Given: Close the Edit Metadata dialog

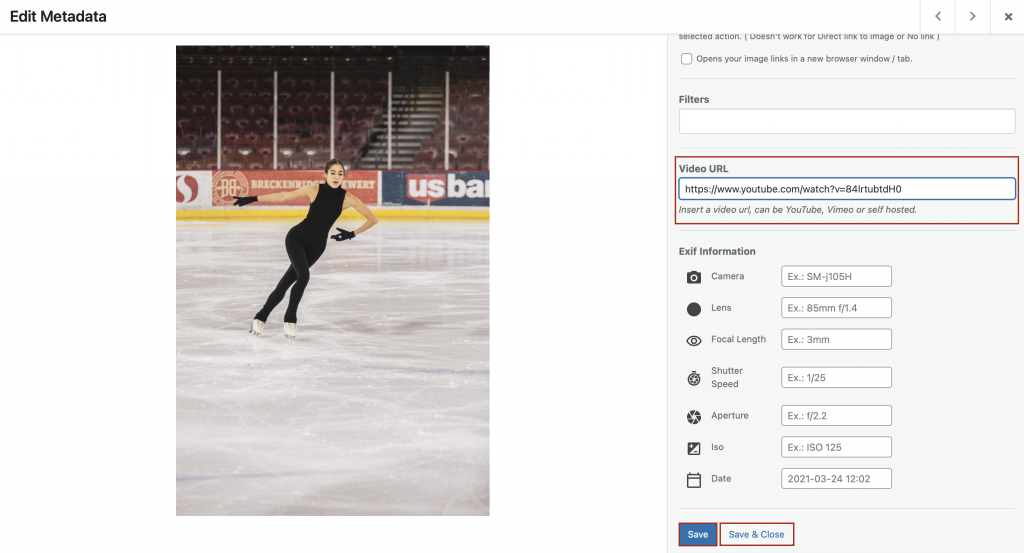Looking at the screenshot, I should click(x=1008, y=16).
